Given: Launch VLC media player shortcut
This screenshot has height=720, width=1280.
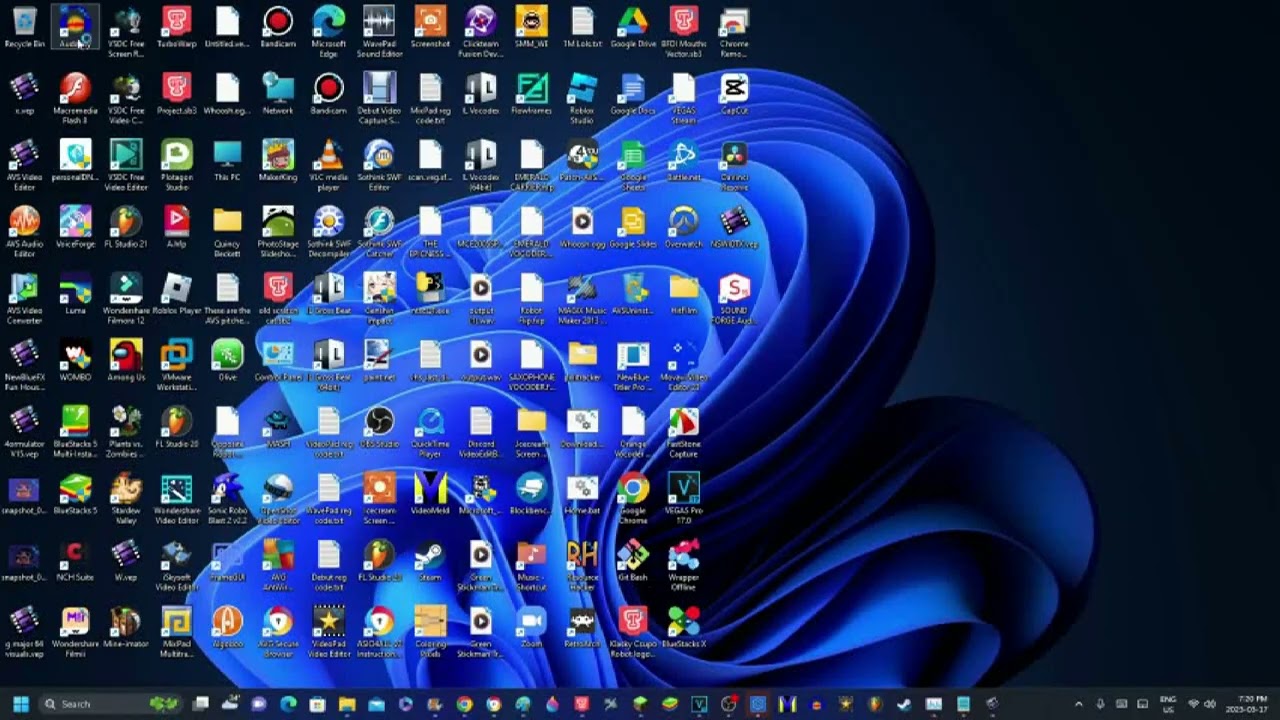Looking at the screenshot, I should click(x=329, y=165).
